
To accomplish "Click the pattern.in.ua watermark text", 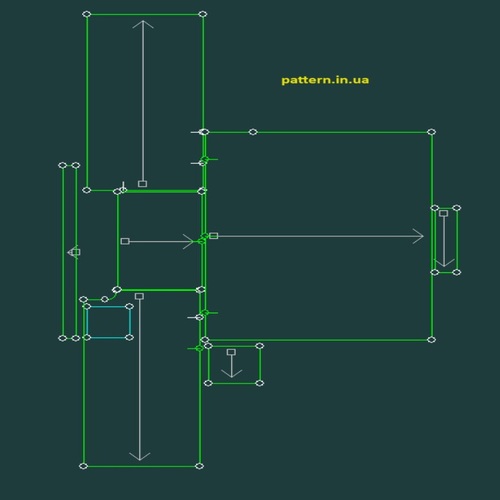I will (x=325, y=80).
